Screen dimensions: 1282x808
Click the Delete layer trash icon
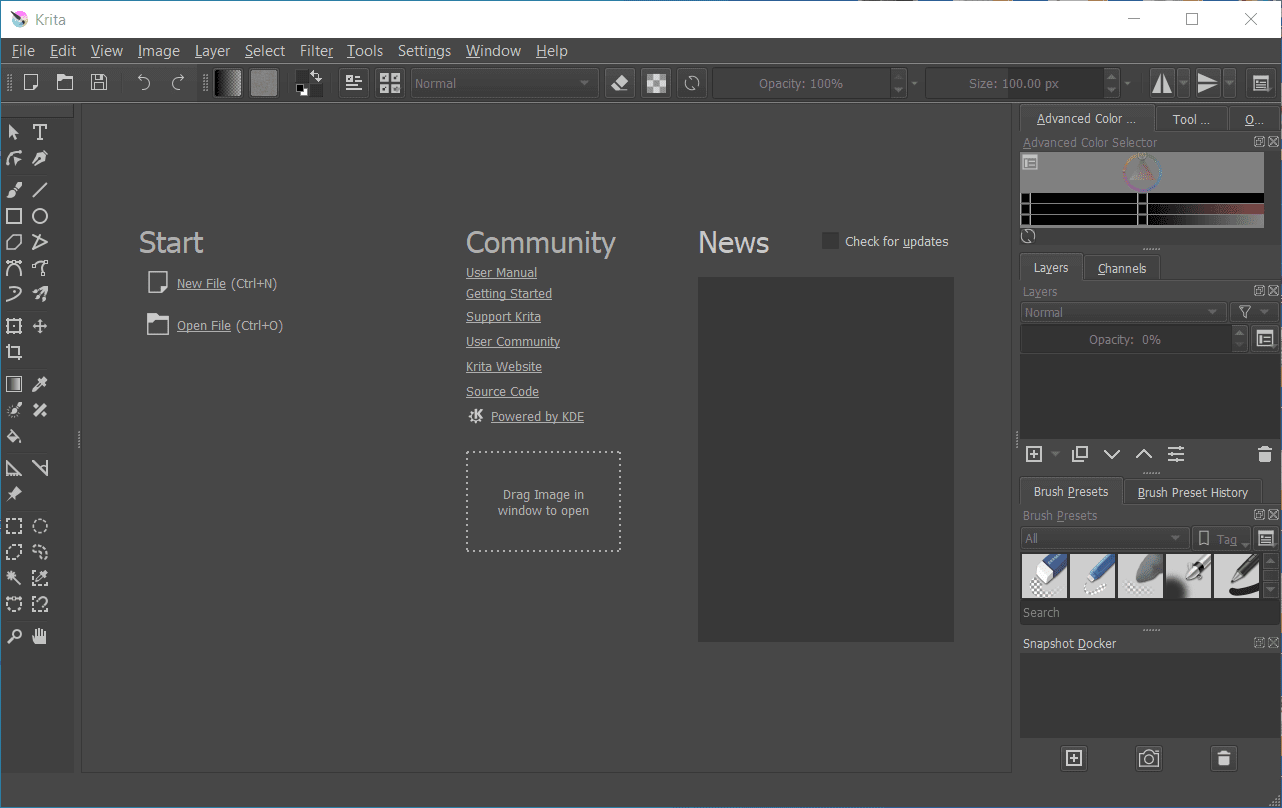[x=1264, y=454]
